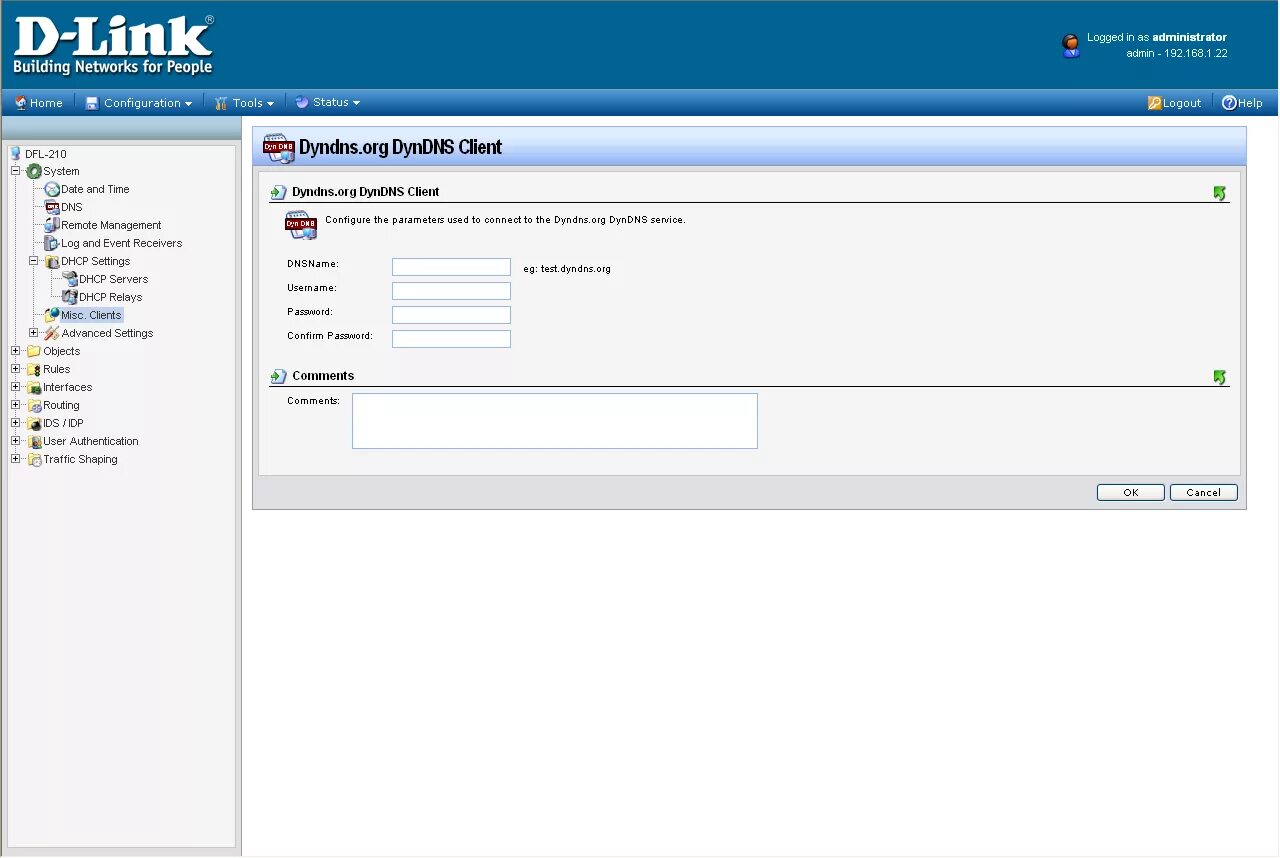
Task: Click the Routing folder icon
Action: (x=34, y=405)
